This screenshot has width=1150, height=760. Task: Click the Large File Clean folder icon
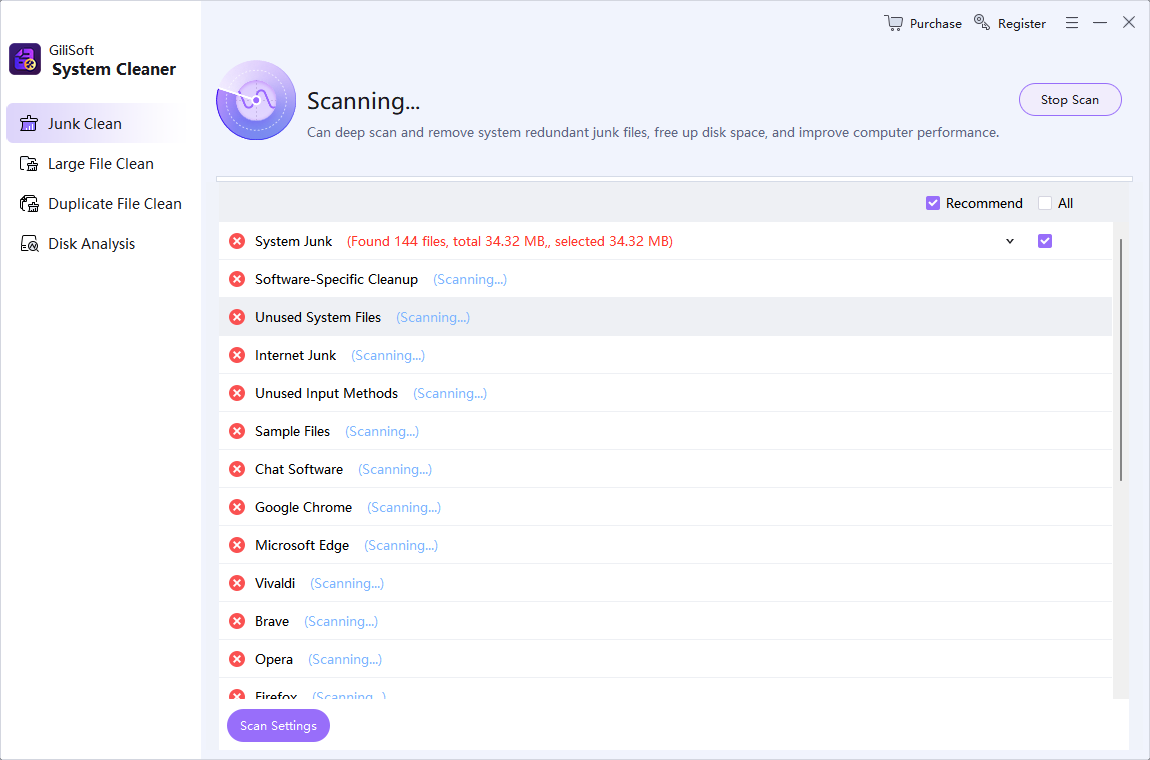[x=29, y=164]
